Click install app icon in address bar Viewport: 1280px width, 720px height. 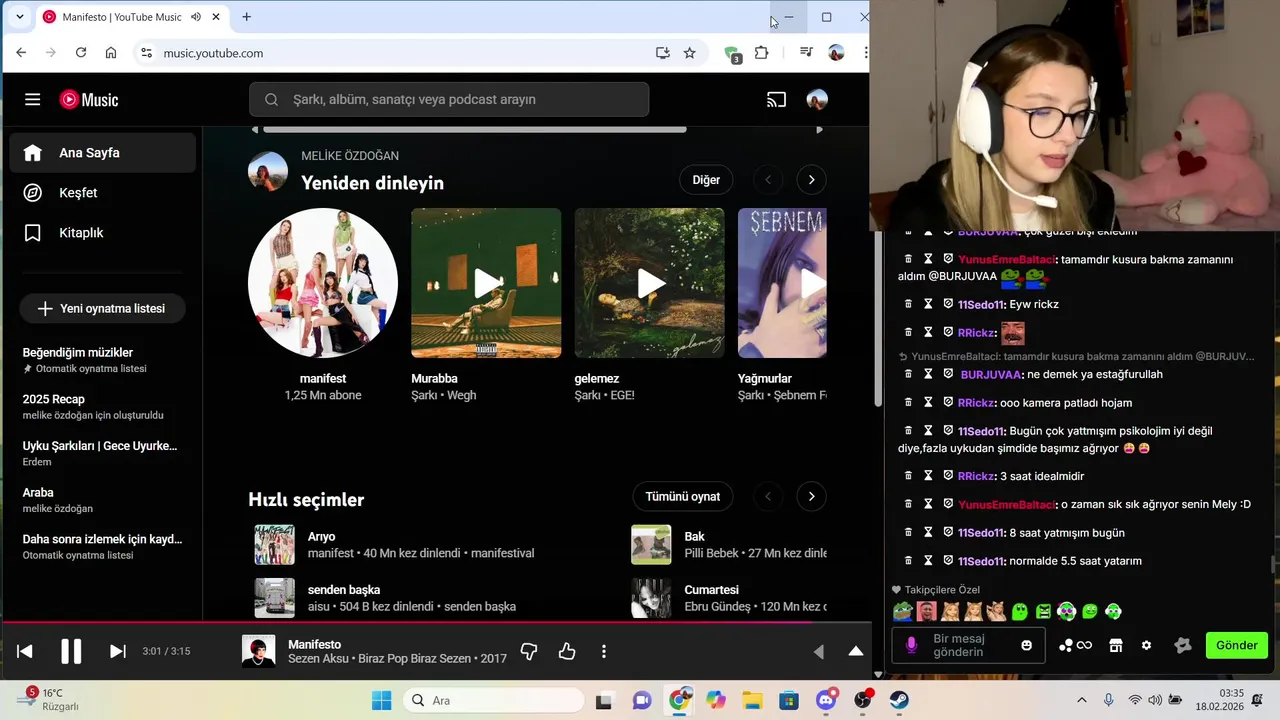(662, 53)
